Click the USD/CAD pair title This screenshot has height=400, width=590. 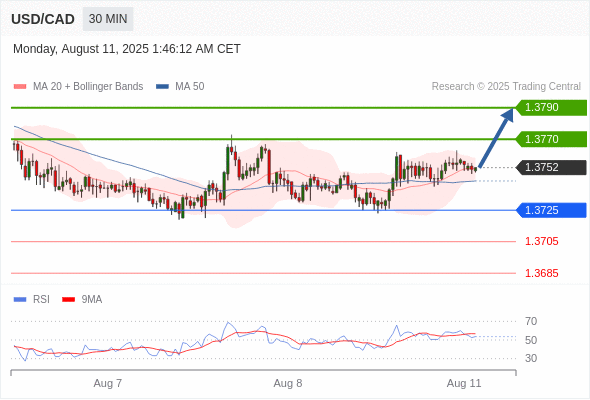(43, 19)
